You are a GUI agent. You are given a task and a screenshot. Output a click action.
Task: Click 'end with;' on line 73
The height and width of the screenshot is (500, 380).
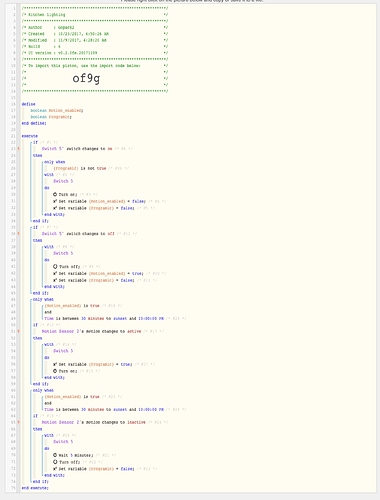[x=54, y=475]
